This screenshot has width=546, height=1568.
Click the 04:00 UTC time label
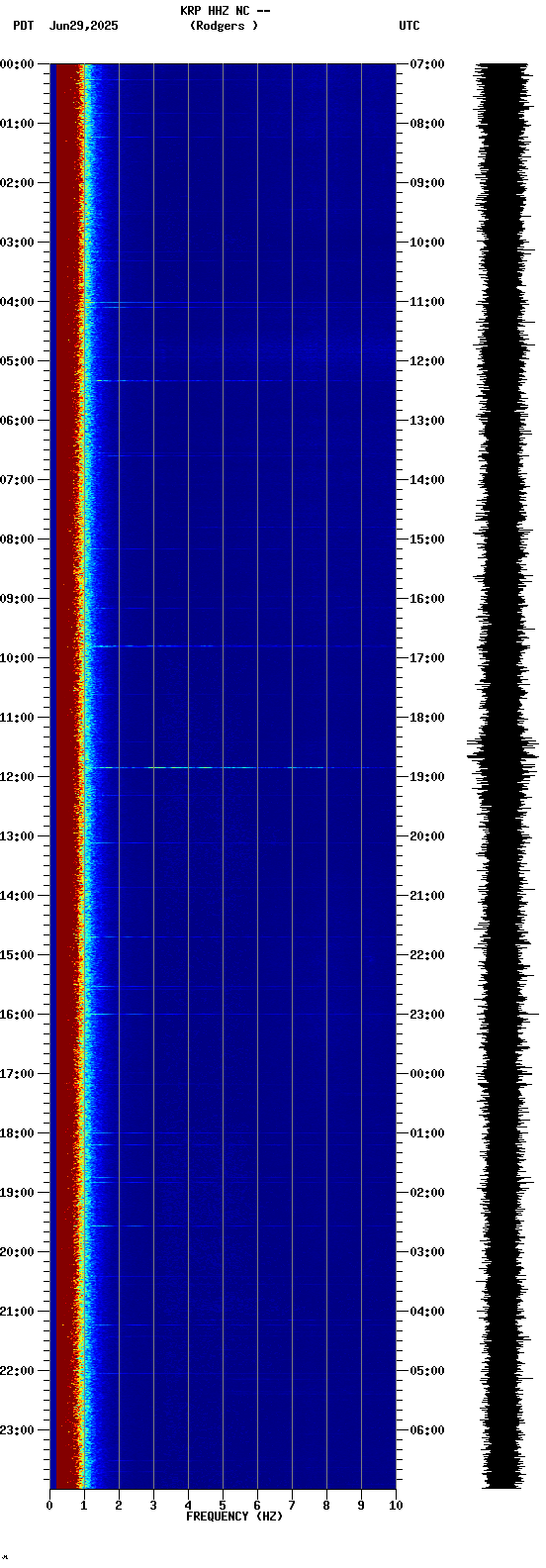[427, 1312]
